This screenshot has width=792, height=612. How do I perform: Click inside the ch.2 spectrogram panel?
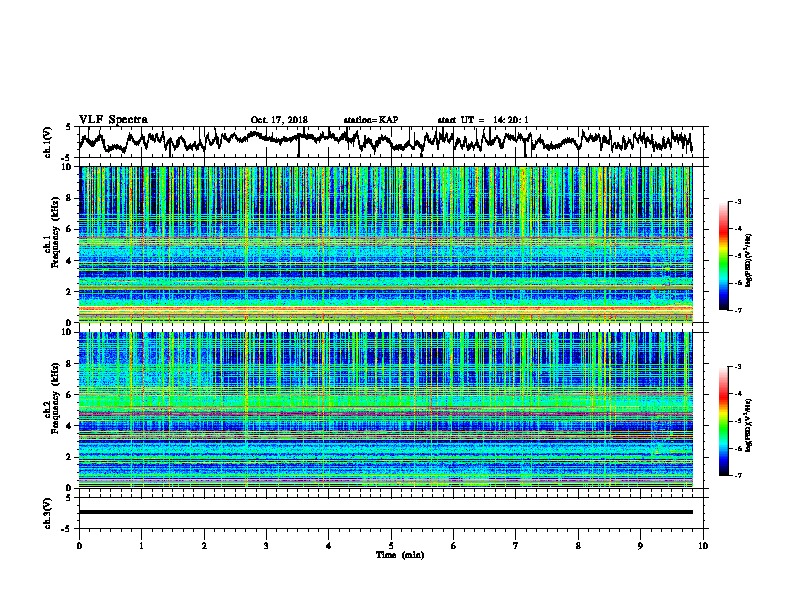pyautogui.click(x=385, y=410)
